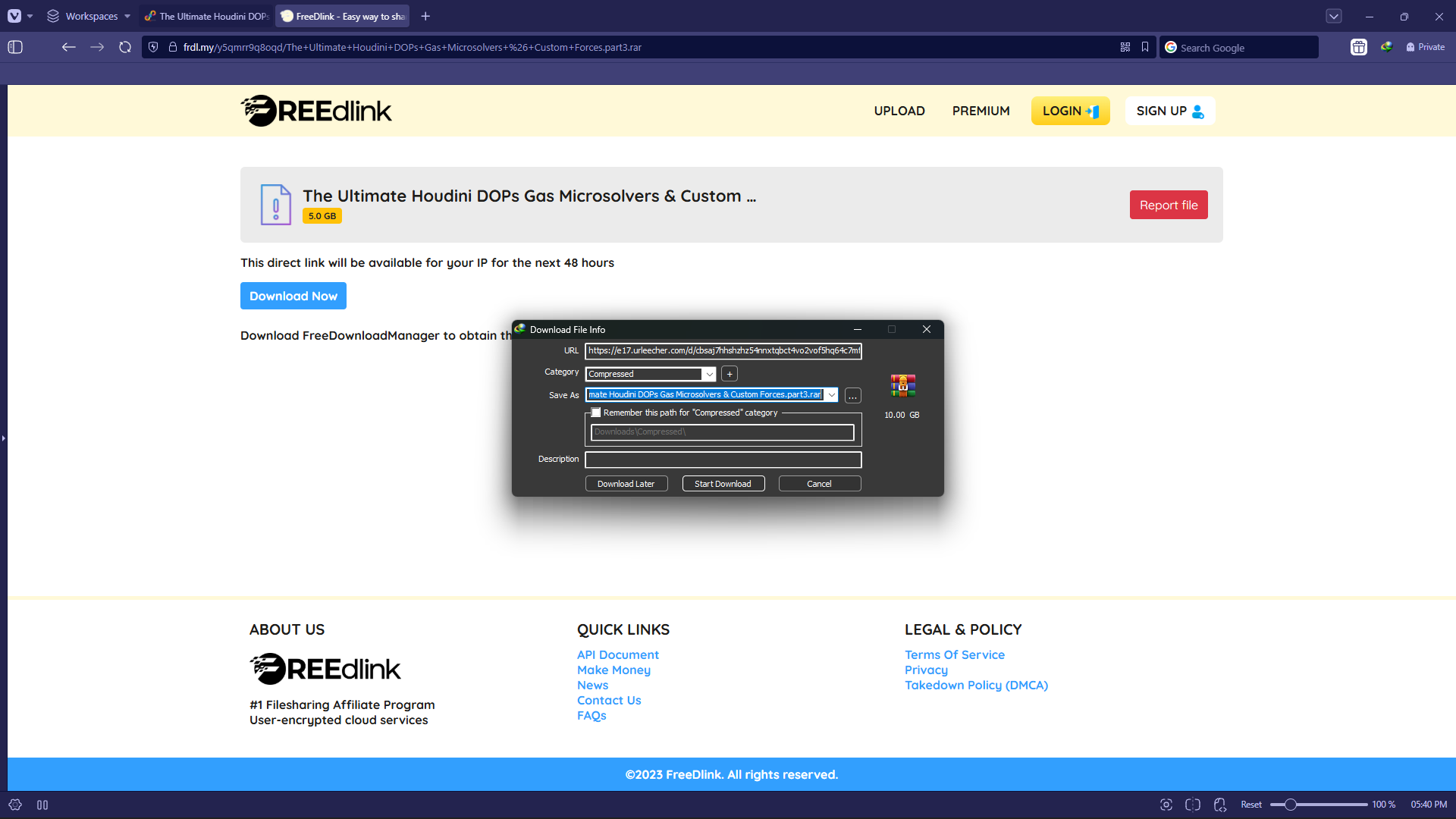Click the Download Now button
Screen dimensions: 1456x819
click(293, 296)
